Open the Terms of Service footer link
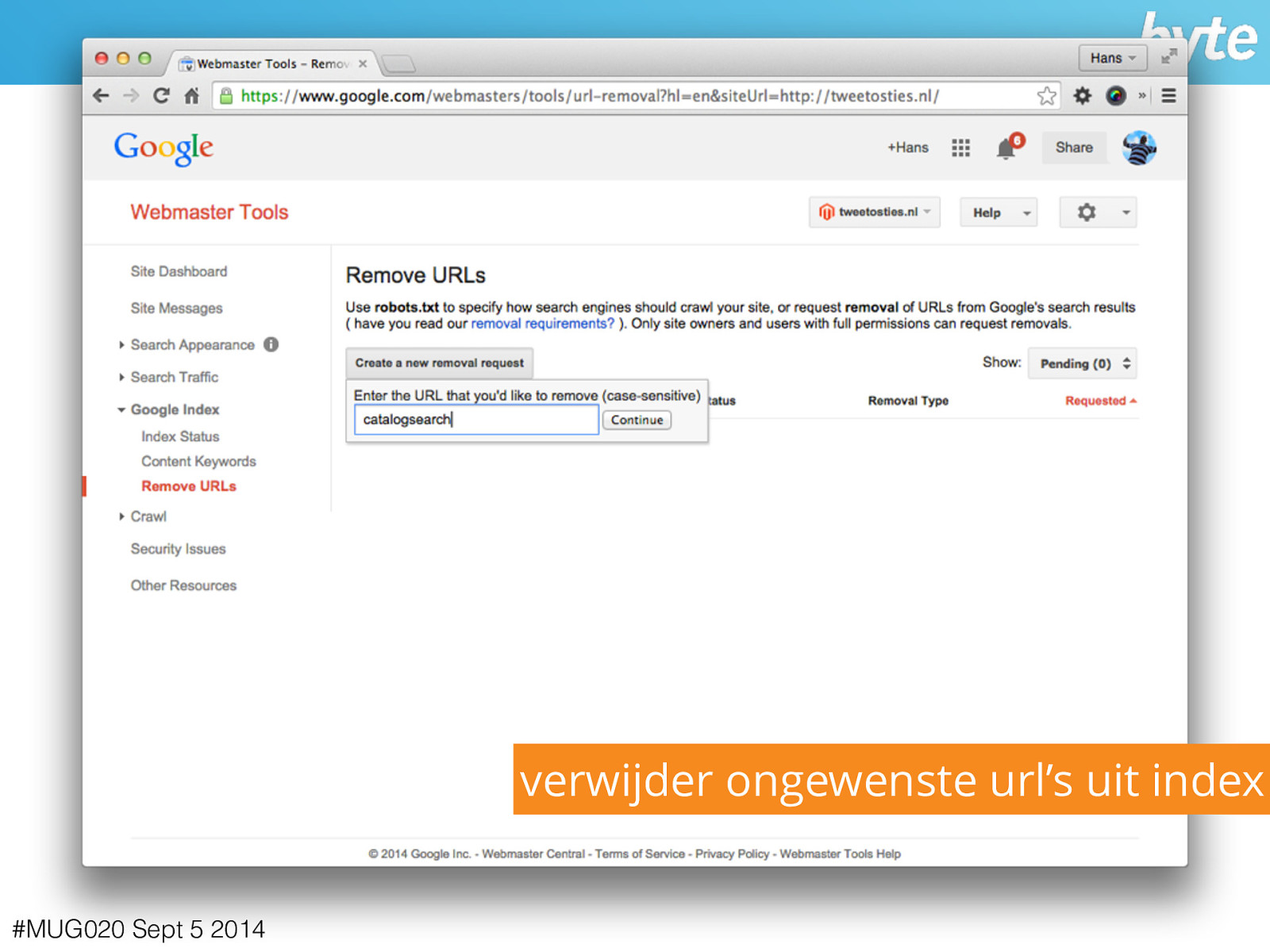 point(640,854)
